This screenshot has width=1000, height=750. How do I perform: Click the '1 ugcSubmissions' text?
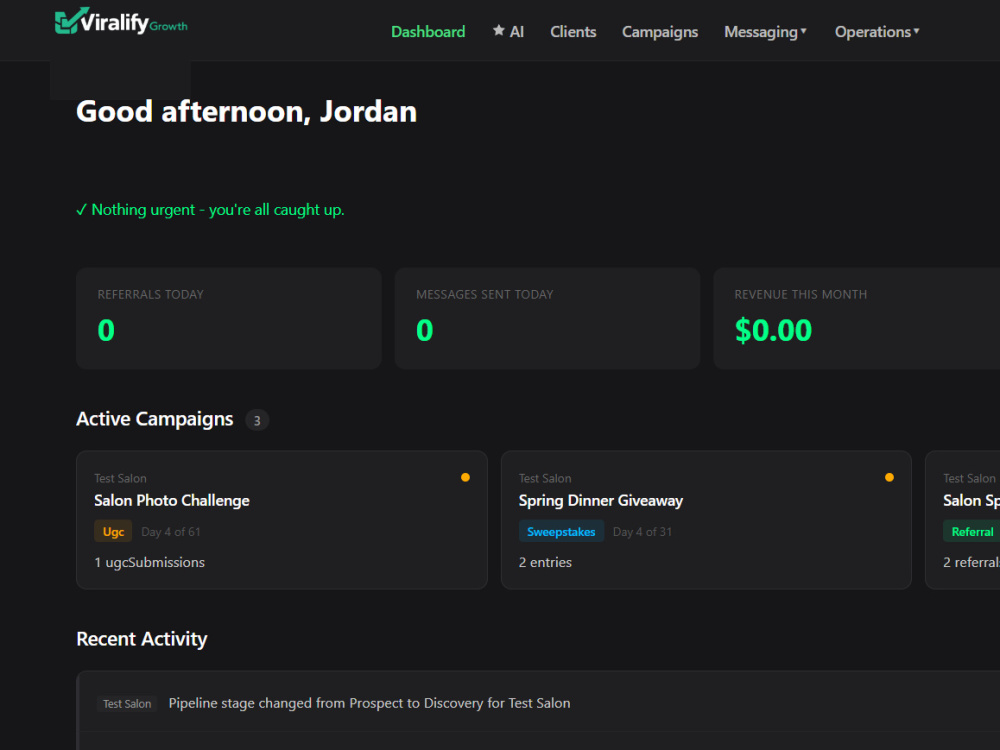pos(149,562)
